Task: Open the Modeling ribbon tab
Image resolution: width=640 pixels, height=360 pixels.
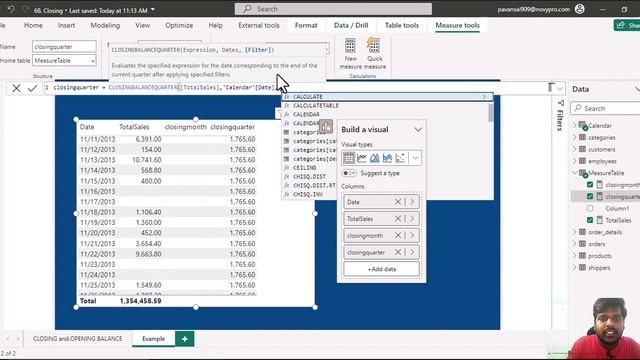Action: [105, 25]
